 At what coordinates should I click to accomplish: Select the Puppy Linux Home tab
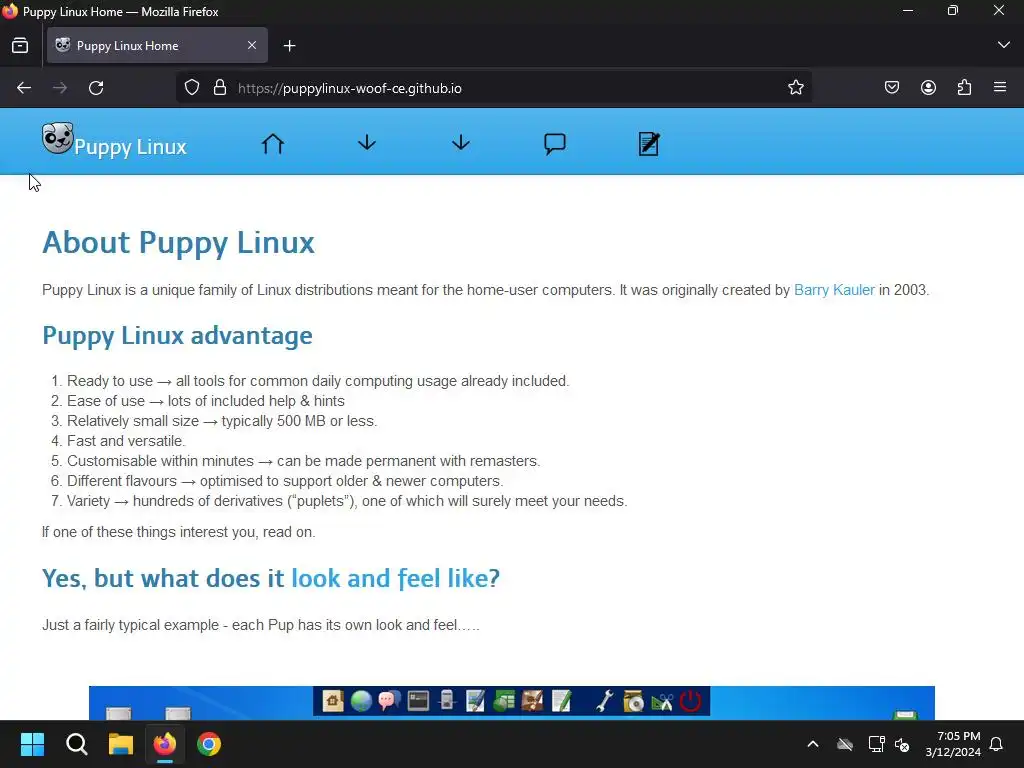[157, 45]
